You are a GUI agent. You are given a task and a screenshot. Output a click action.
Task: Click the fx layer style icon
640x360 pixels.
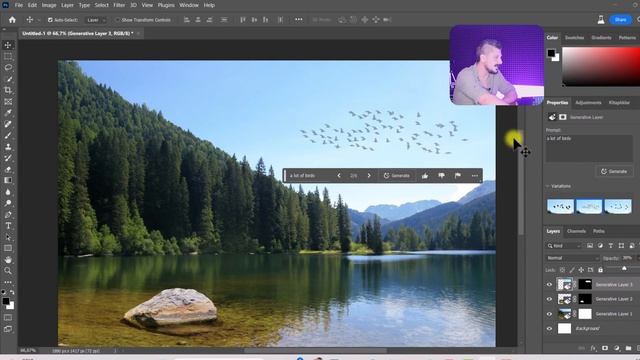pyautogui.click(x=593, y=348)
